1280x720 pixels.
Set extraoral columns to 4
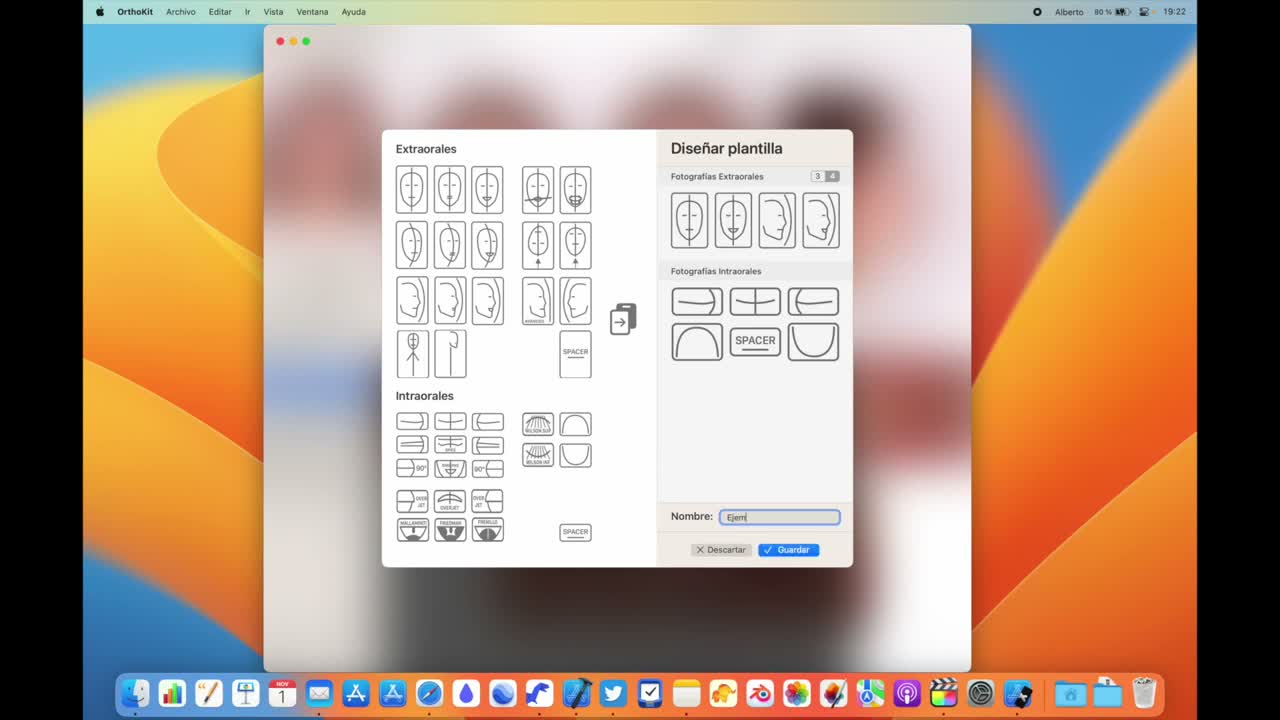tap(832, 176)
